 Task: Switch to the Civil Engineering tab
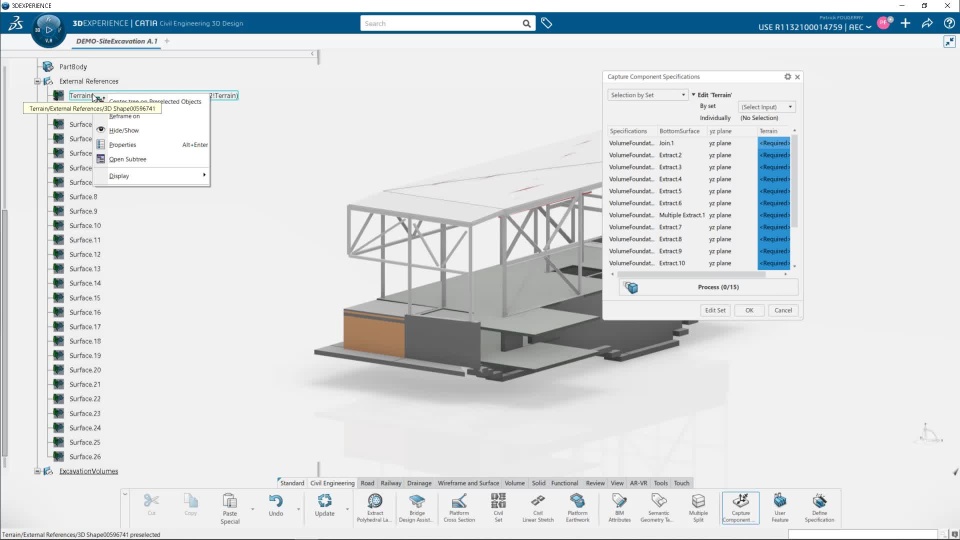(x=332, y=483)
